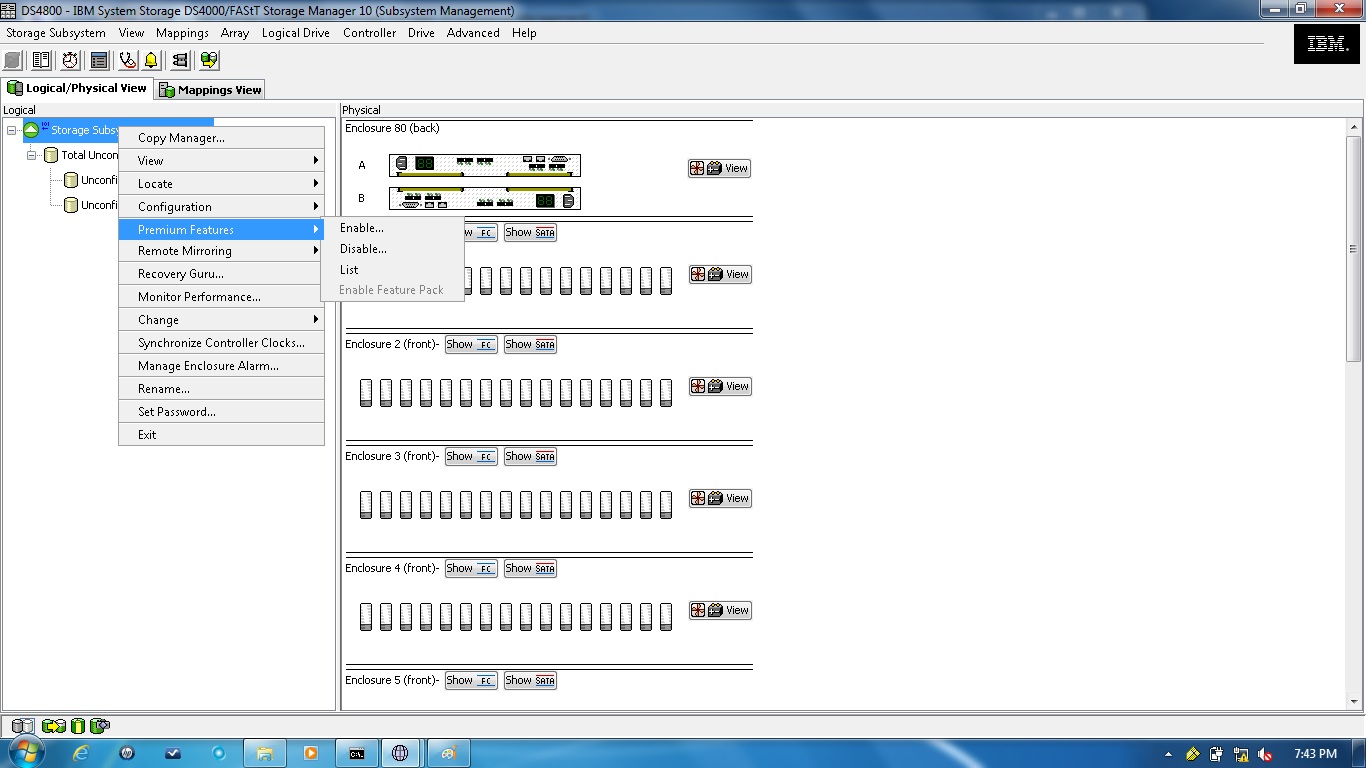Viewport: 1366px width, 768px height.
Task: Collapse the Total Unconfigured tree node
Action: point(32,155)
